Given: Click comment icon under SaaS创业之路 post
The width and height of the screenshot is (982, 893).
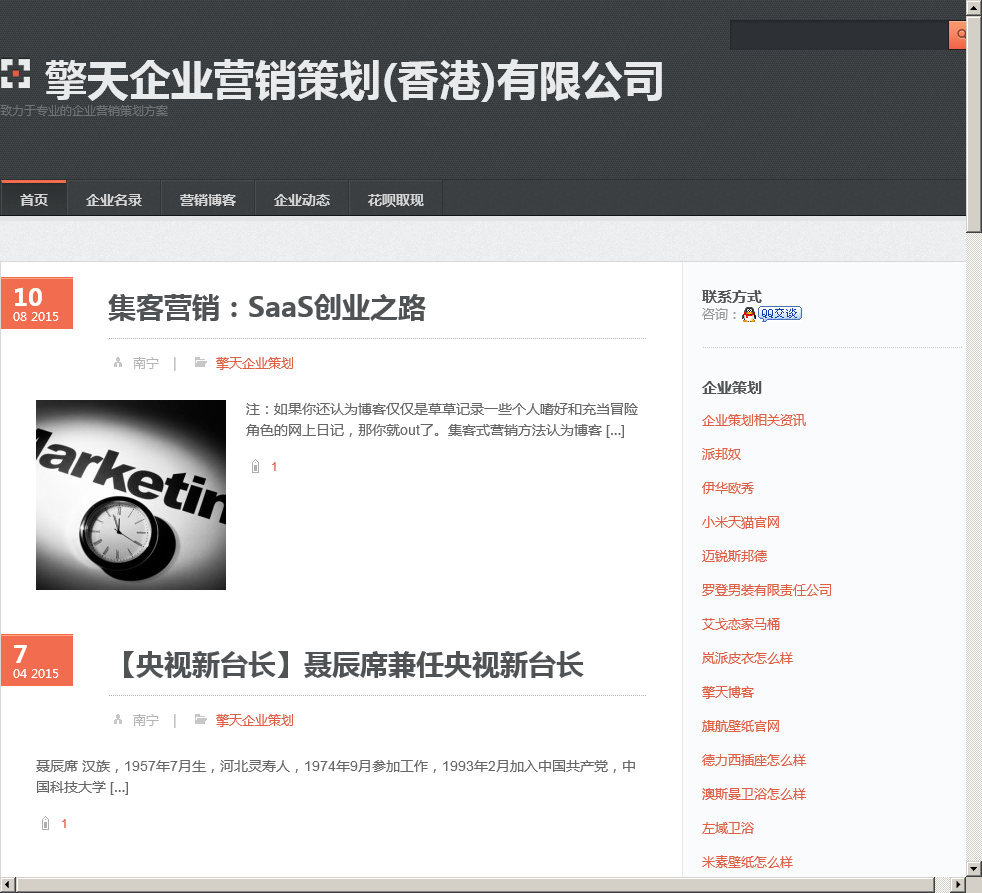Looking at the screenshot, I should pyautogui.click(x=256, y=466).
